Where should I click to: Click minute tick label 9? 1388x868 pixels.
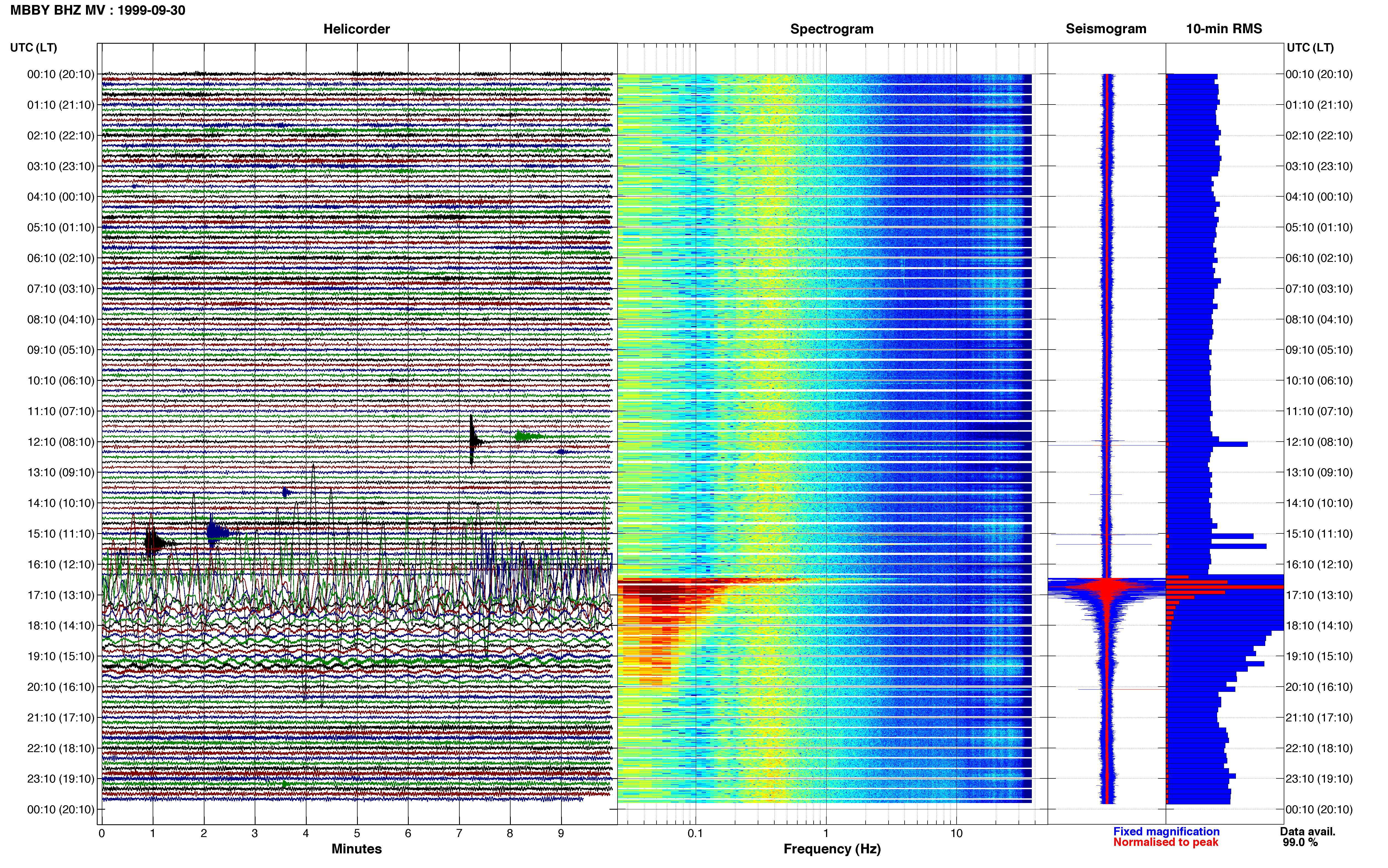click(561, 833)
